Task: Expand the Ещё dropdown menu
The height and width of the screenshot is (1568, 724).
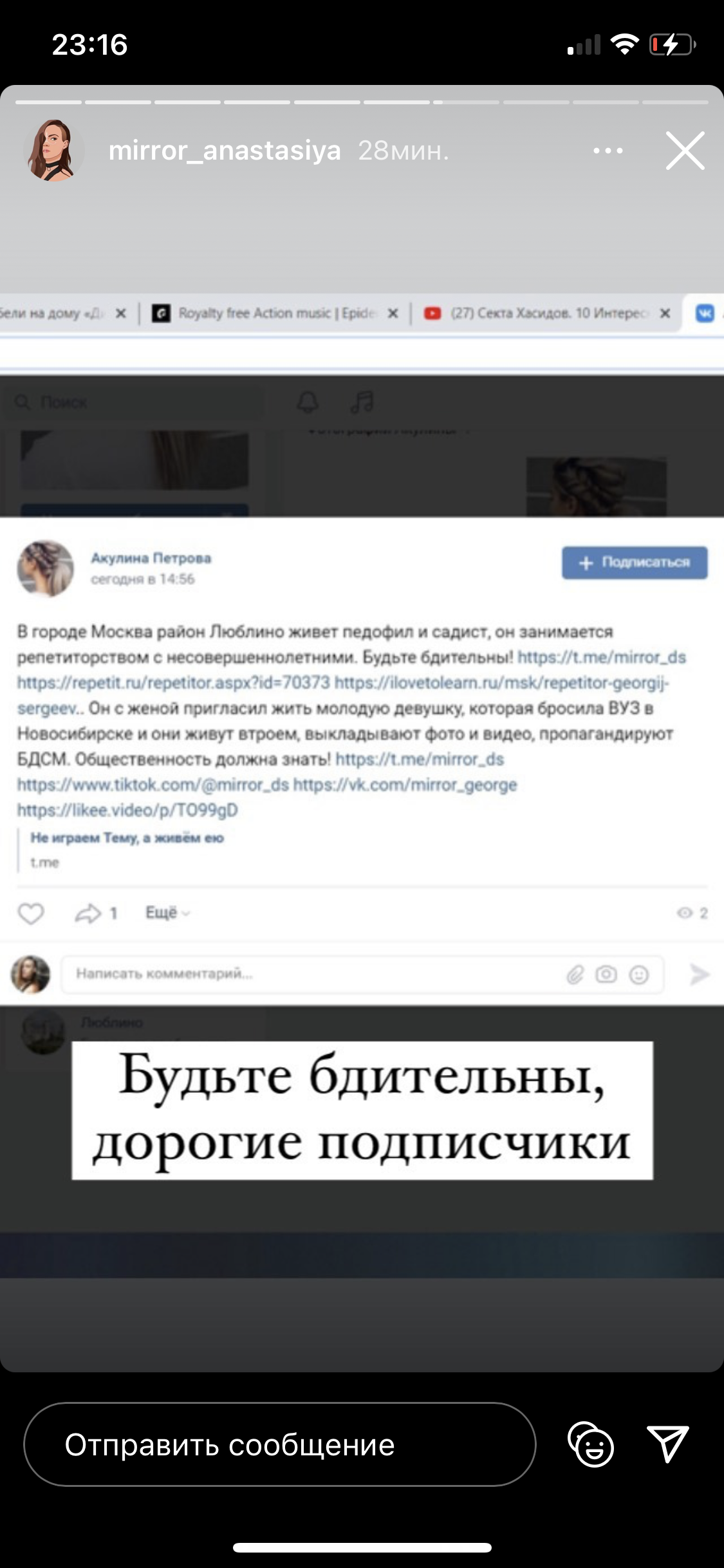Action: click(x=167, y=913)
